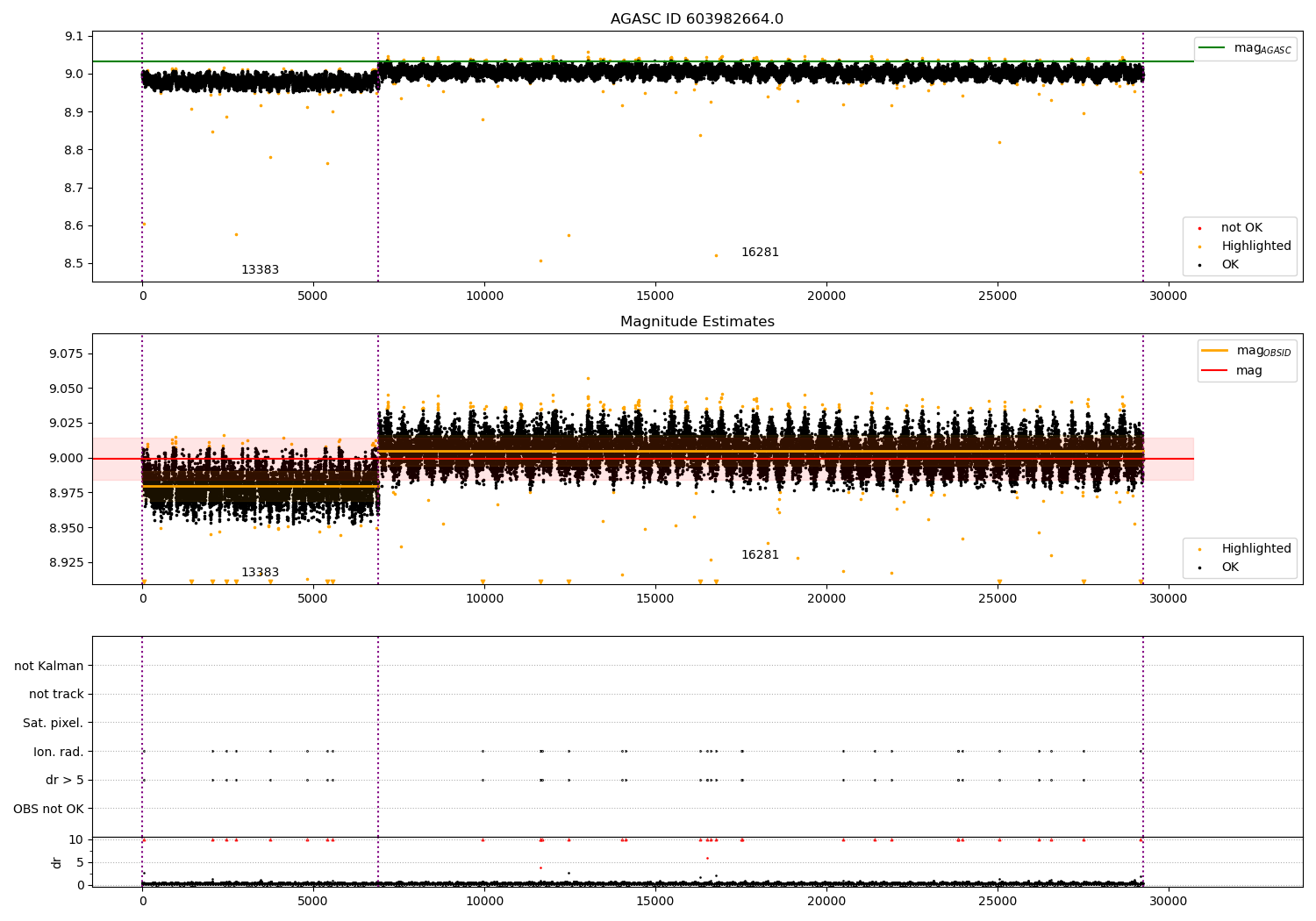The height and width of the screenshot is (921, 1316).
Task: Click the red dot marker beside 'not OK'
Action: click(x=1199, y=229)
